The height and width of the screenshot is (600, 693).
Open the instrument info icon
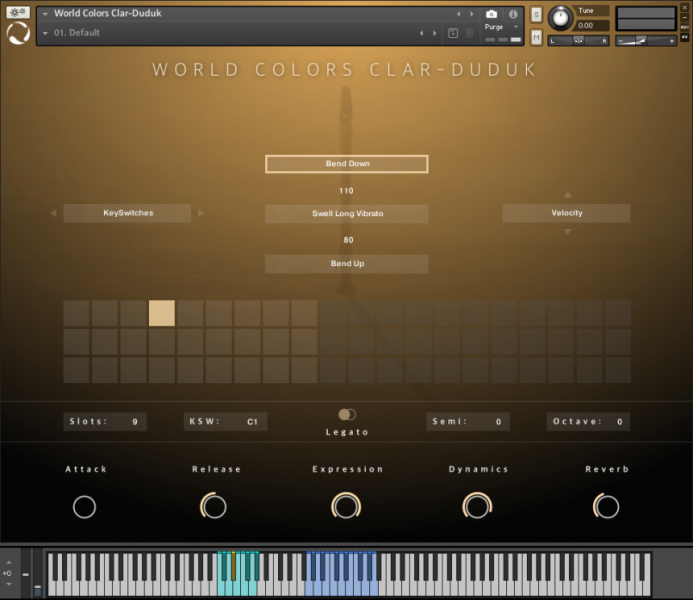[513, 14]
